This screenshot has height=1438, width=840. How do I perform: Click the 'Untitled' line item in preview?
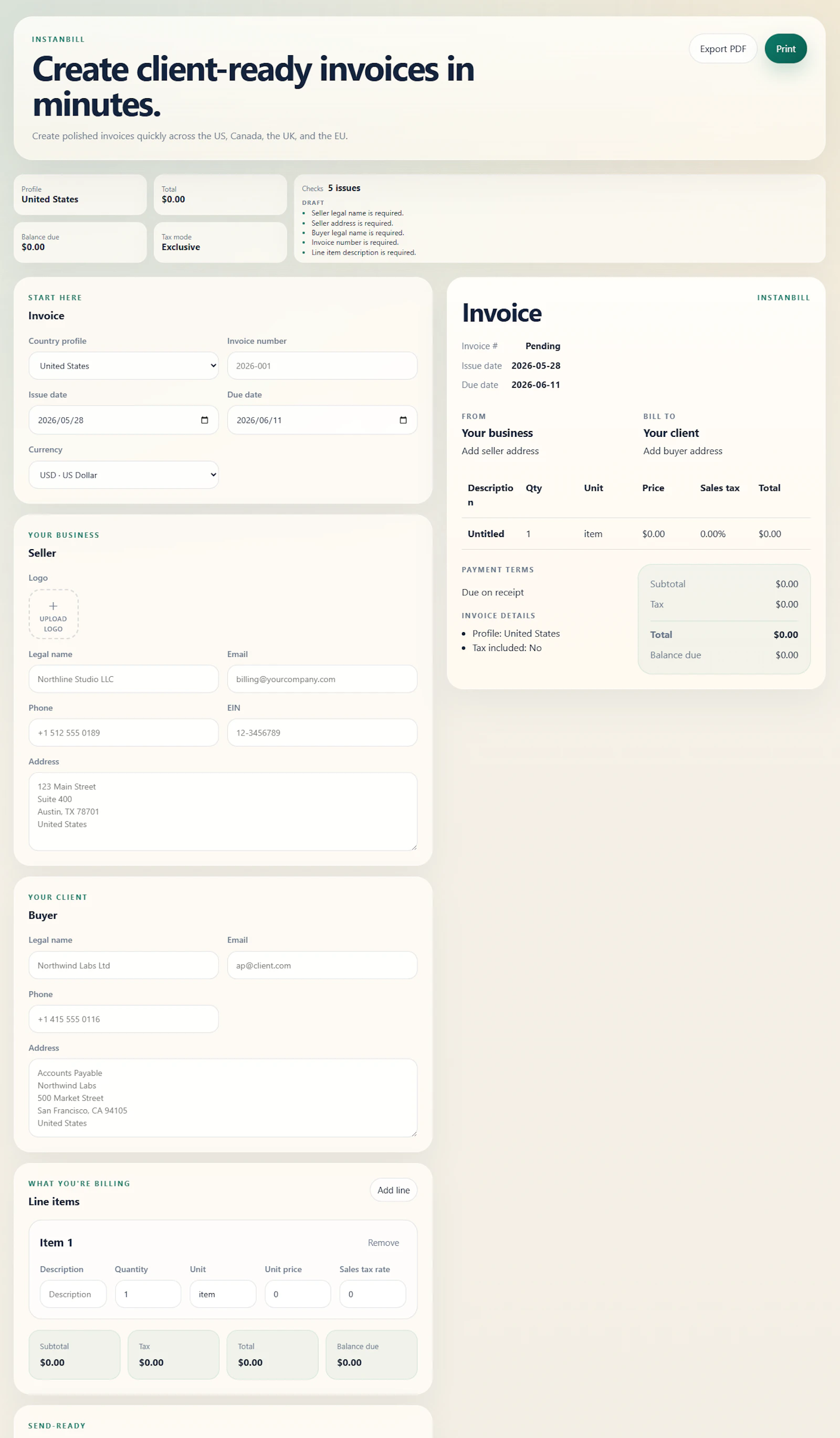[486, 533]
